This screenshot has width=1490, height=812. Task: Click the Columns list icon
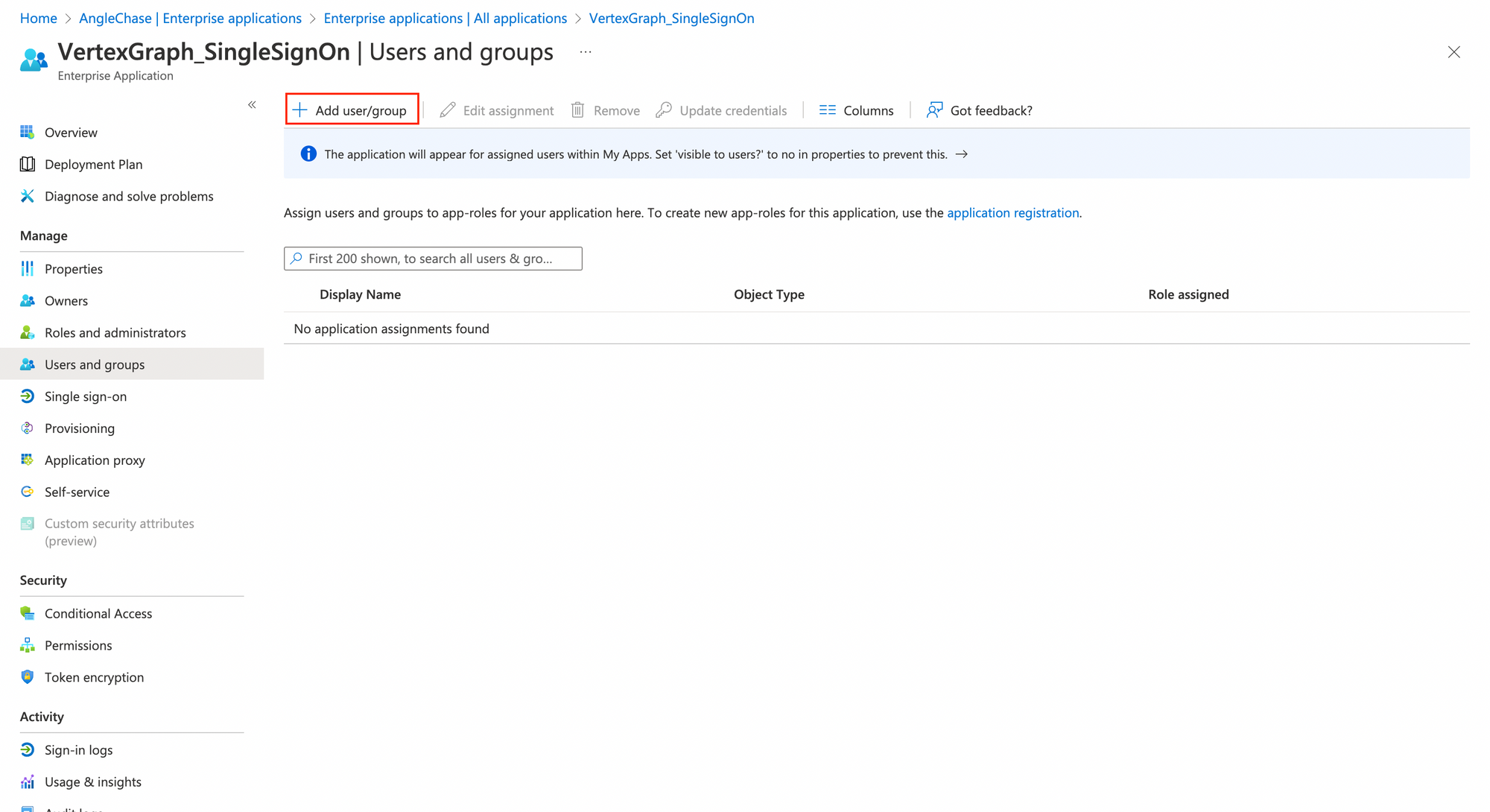tap(828, 110)
